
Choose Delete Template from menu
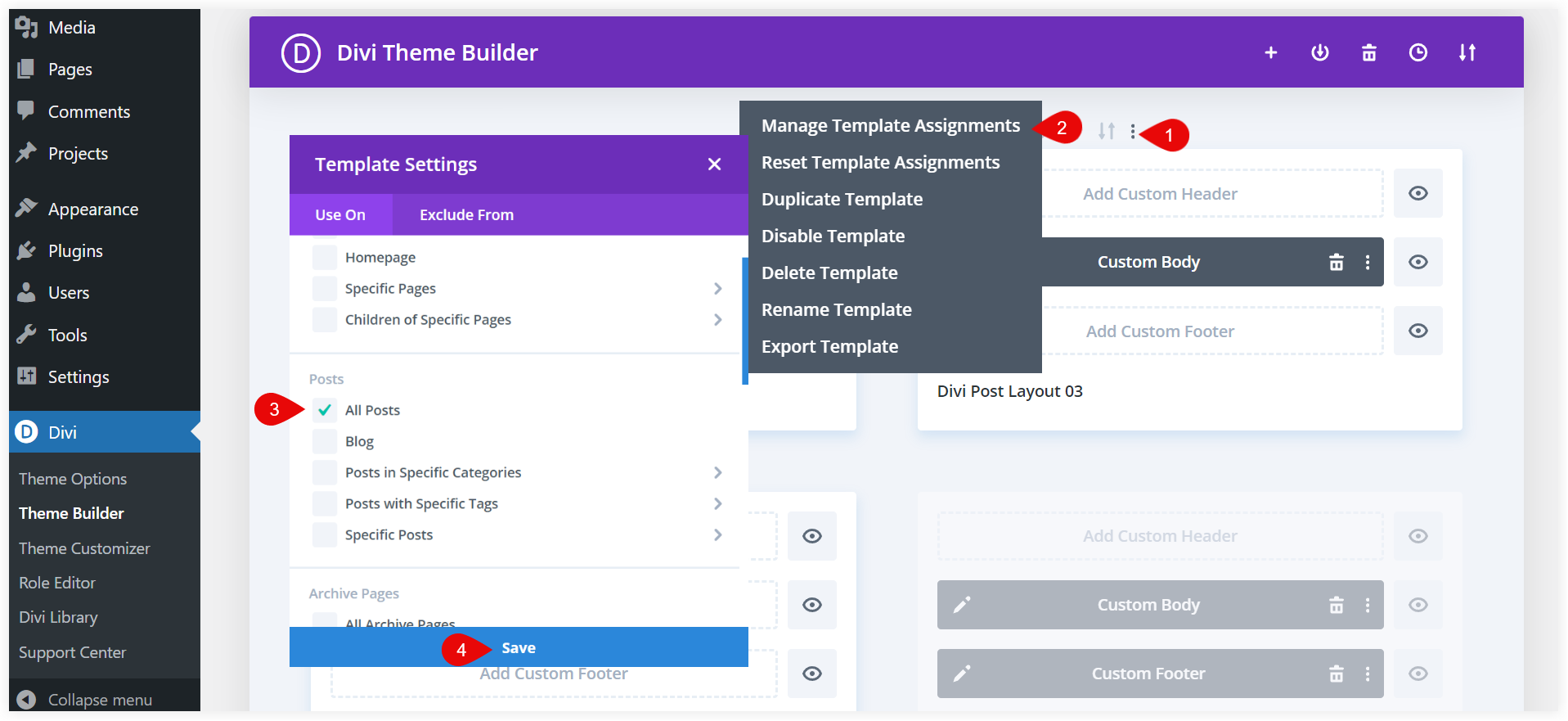pyautogui.click(x=829, y=273)
